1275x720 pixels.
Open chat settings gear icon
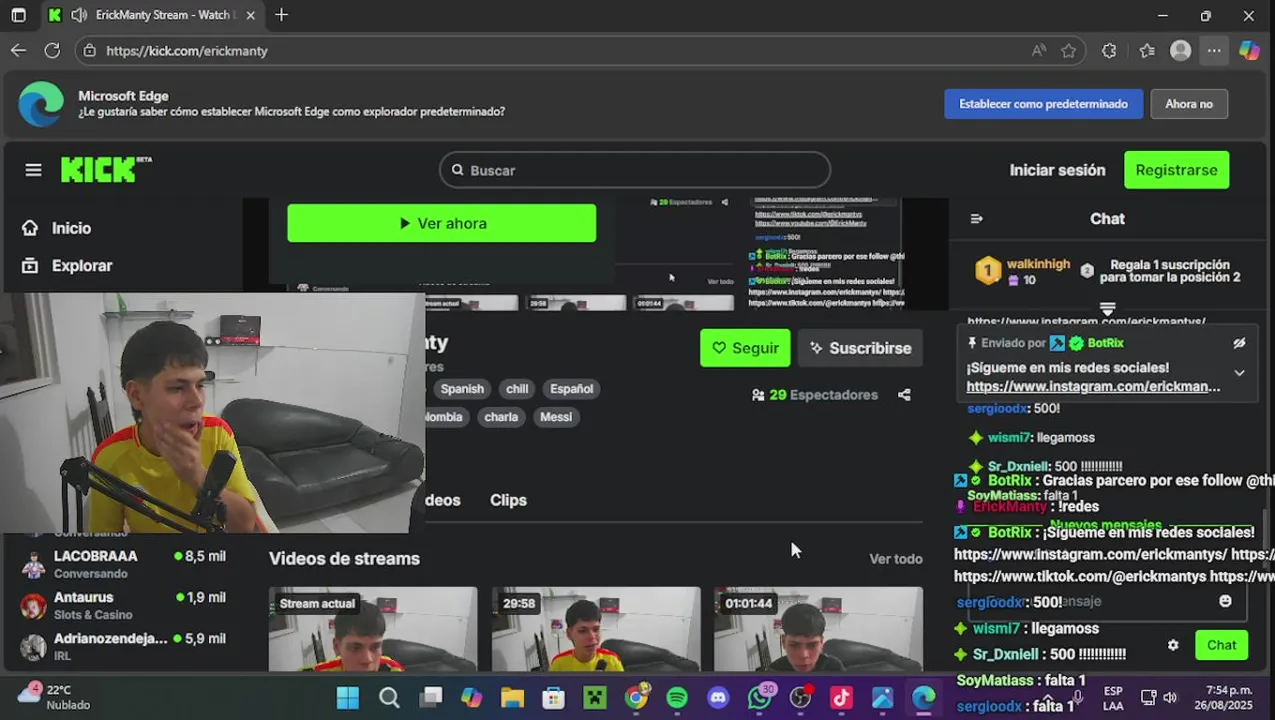click(1173, 645)
